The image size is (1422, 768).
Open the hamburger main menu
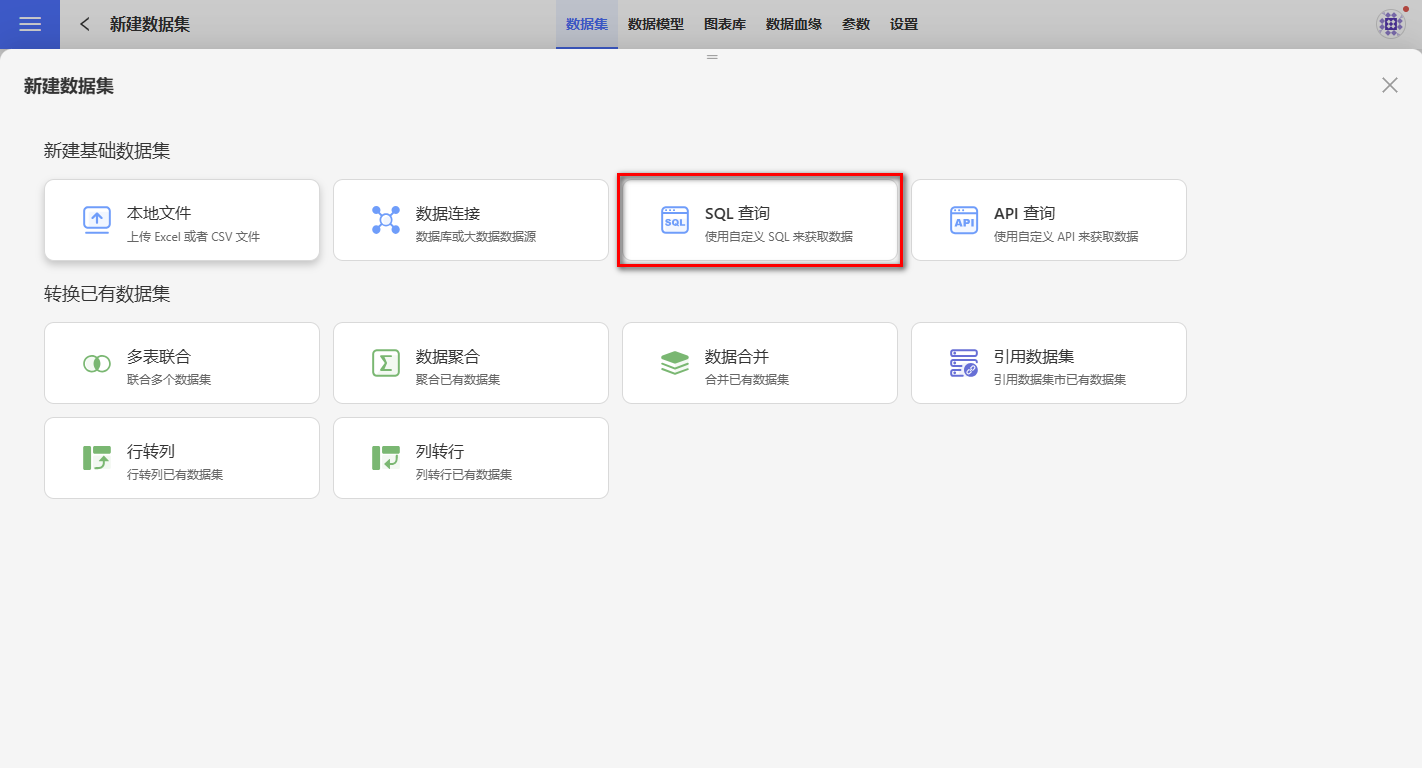point(30,24)
